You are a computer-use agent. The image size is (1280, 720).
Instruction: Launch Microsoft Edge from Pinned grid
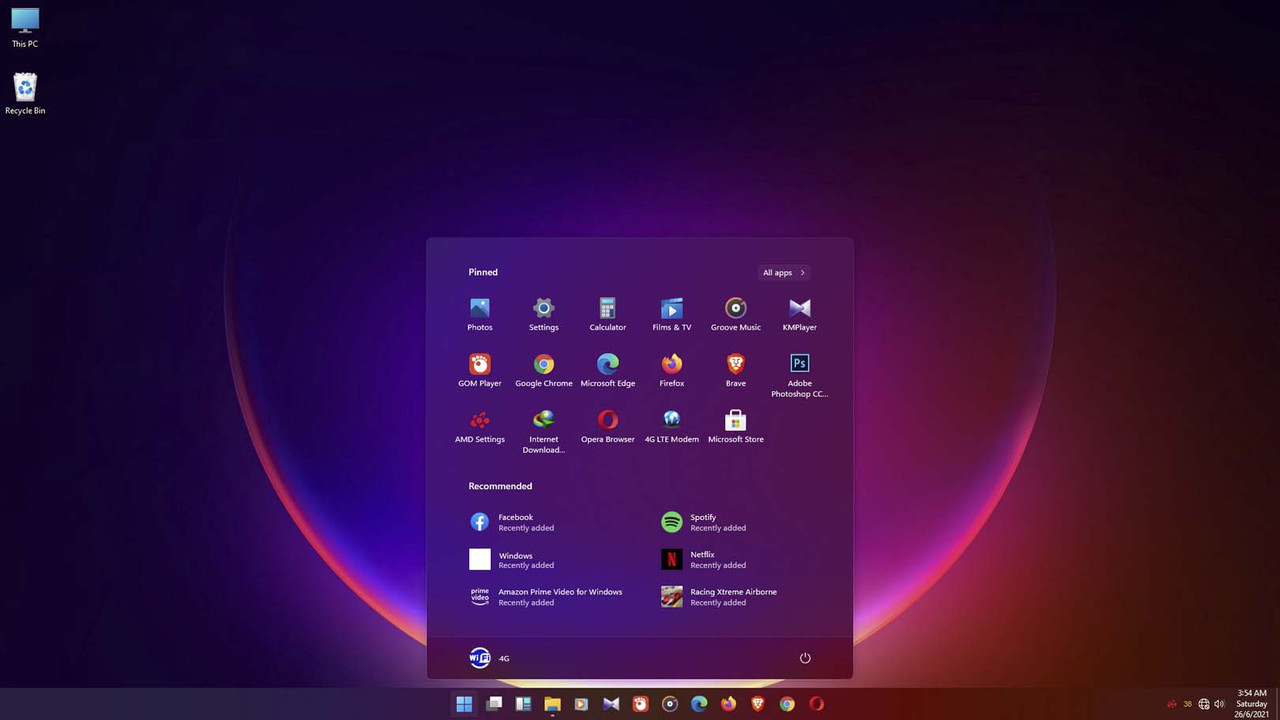point(608,370)
